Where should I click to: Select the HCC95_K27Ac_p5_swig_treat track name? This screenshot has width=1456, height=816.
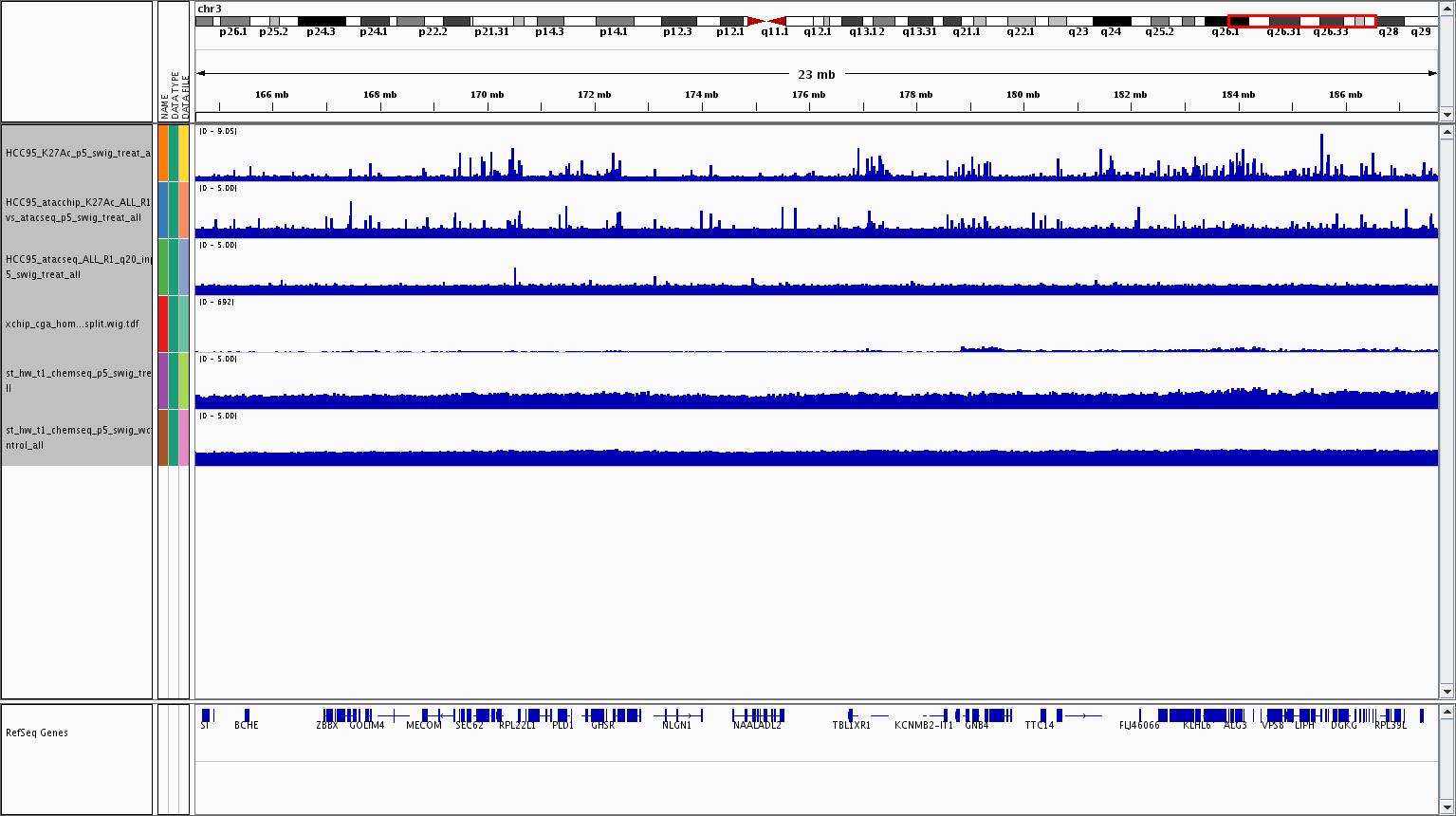(x=77, y=153)
